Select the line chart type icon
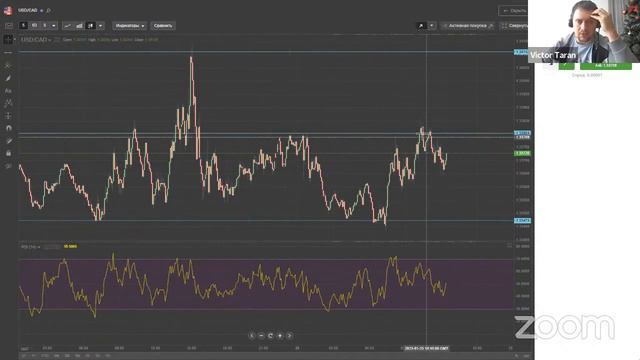The height and width of the screenshot is (360, 640). point(68,26)
